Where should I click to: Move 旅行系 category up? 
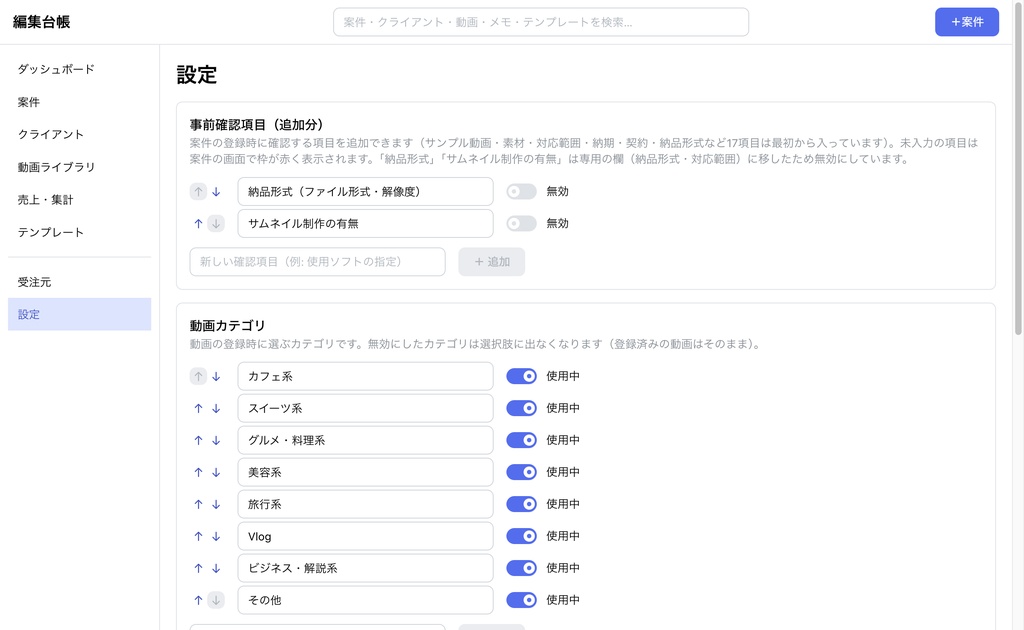pos(199,504)
